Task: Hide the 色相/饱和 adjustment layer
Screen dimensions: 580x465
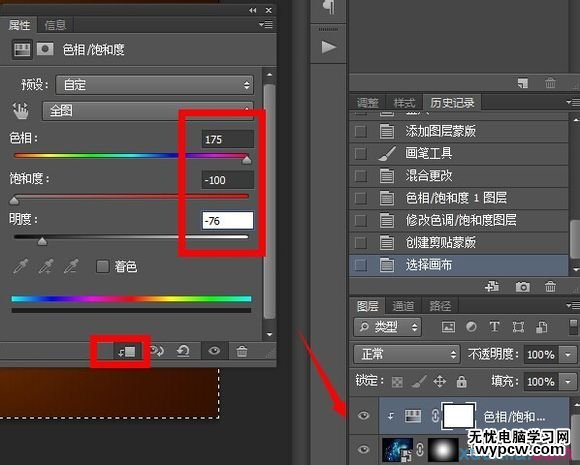Action: tap(364, 415)
